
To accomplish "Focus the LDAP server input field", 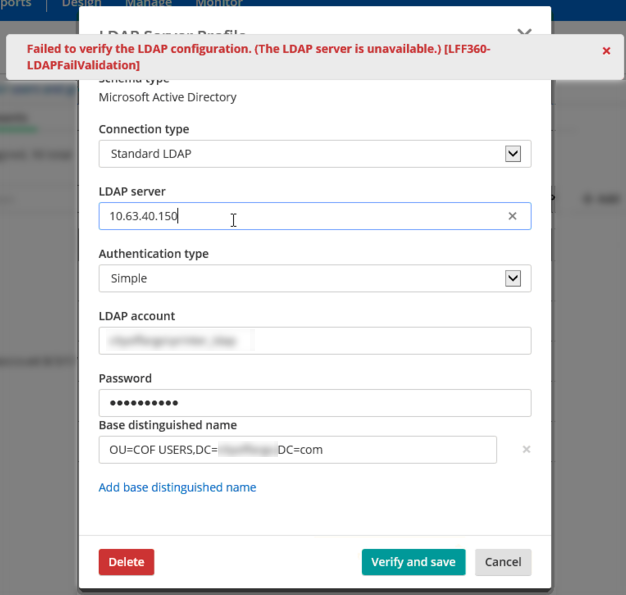I will [300, 216].
